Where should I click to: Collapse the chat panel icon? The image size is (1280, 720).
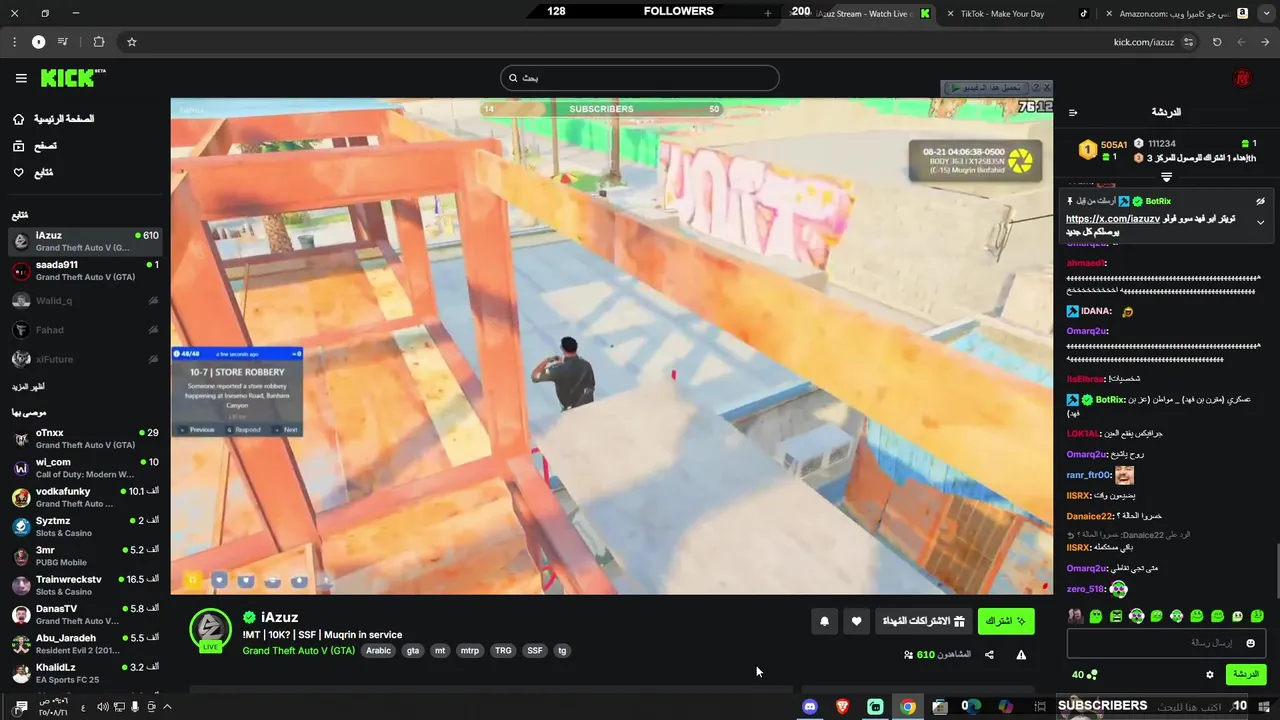(x=1073, y=113)
